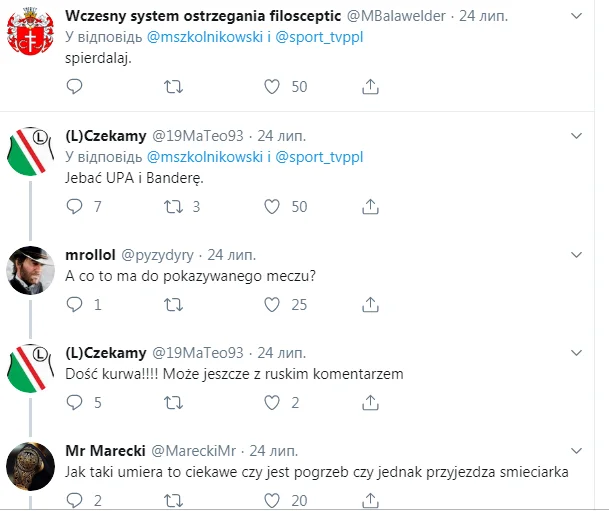Screen dimensions: 609x511
Task: Share mrollol's tweet about the match
Action: pyautogui.click(x=370, y=304)
